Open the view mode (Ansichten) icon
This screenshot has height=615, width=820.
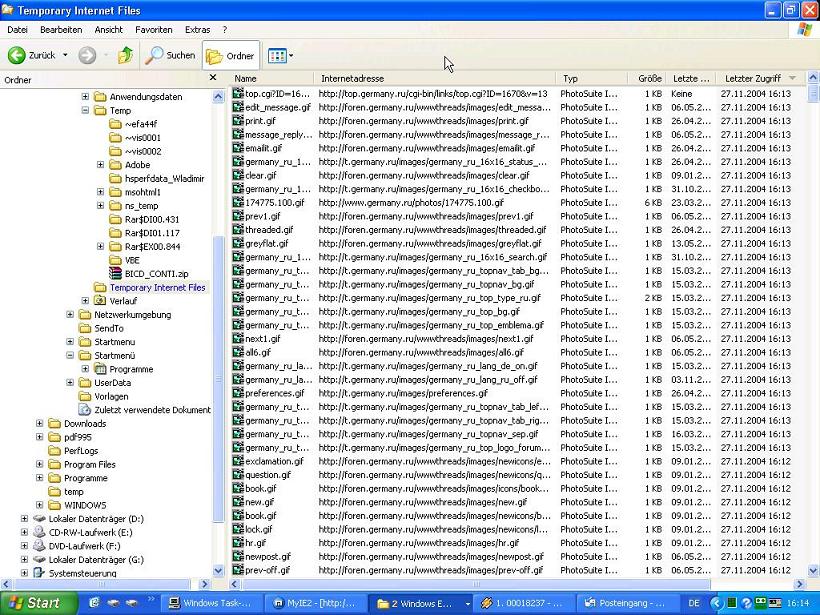pyautogui.click(x=277, y=55)
